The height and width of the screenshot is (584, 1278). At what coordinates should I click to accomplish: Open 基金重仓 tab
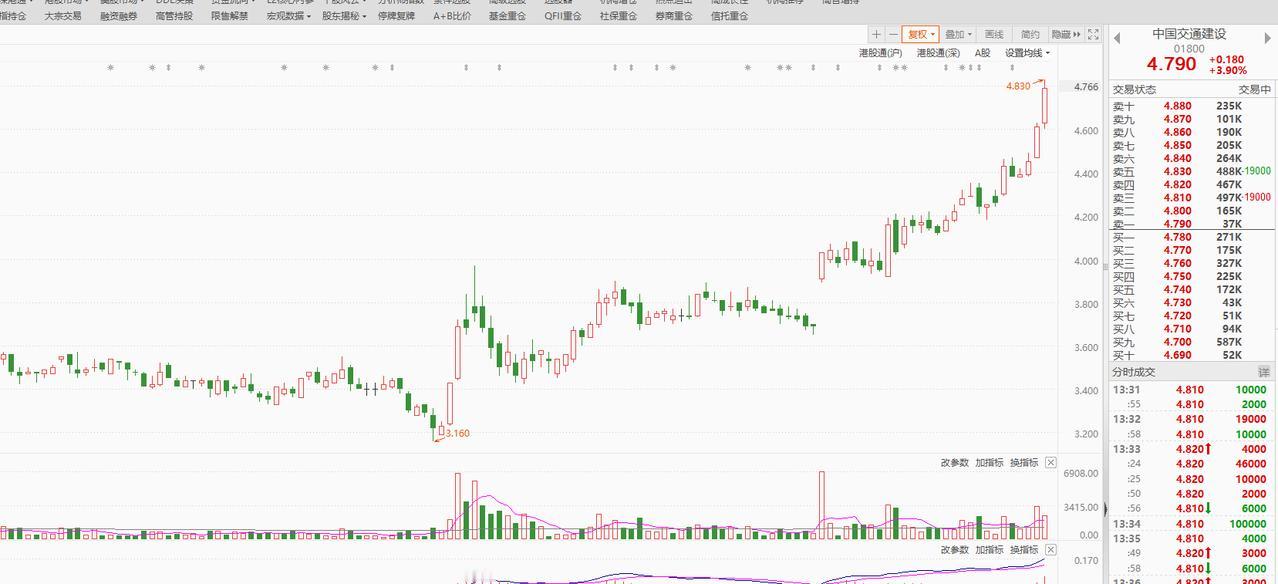click(507, 16)
